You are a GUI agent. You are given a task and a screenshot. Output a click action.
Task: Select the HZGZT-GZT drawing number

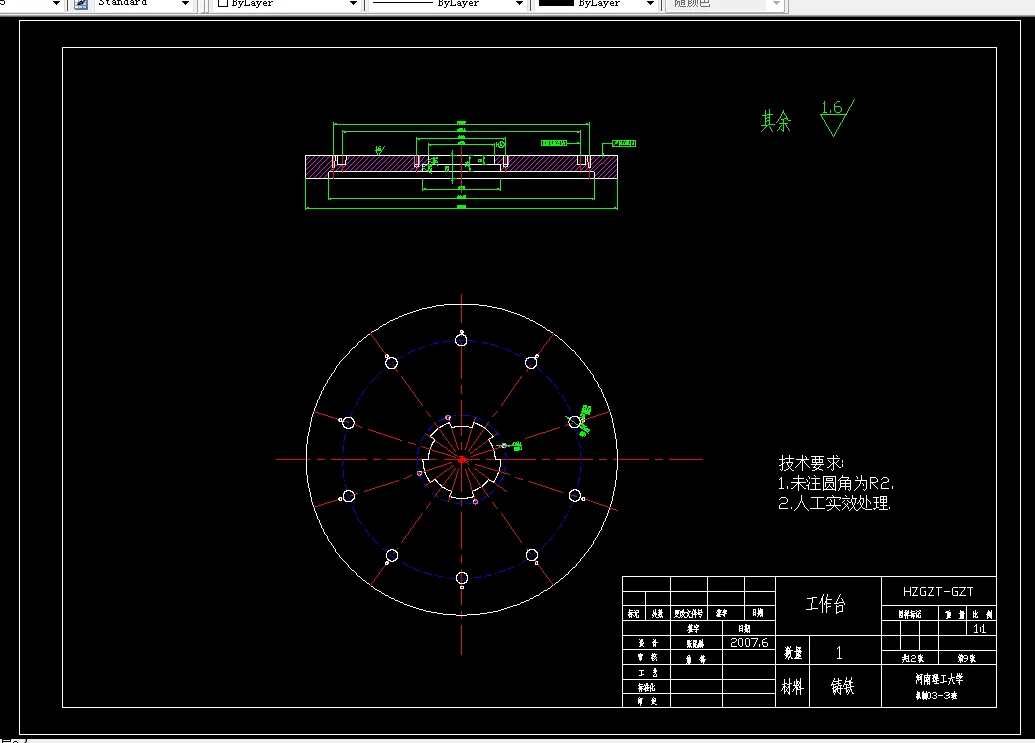pos(938,592)
